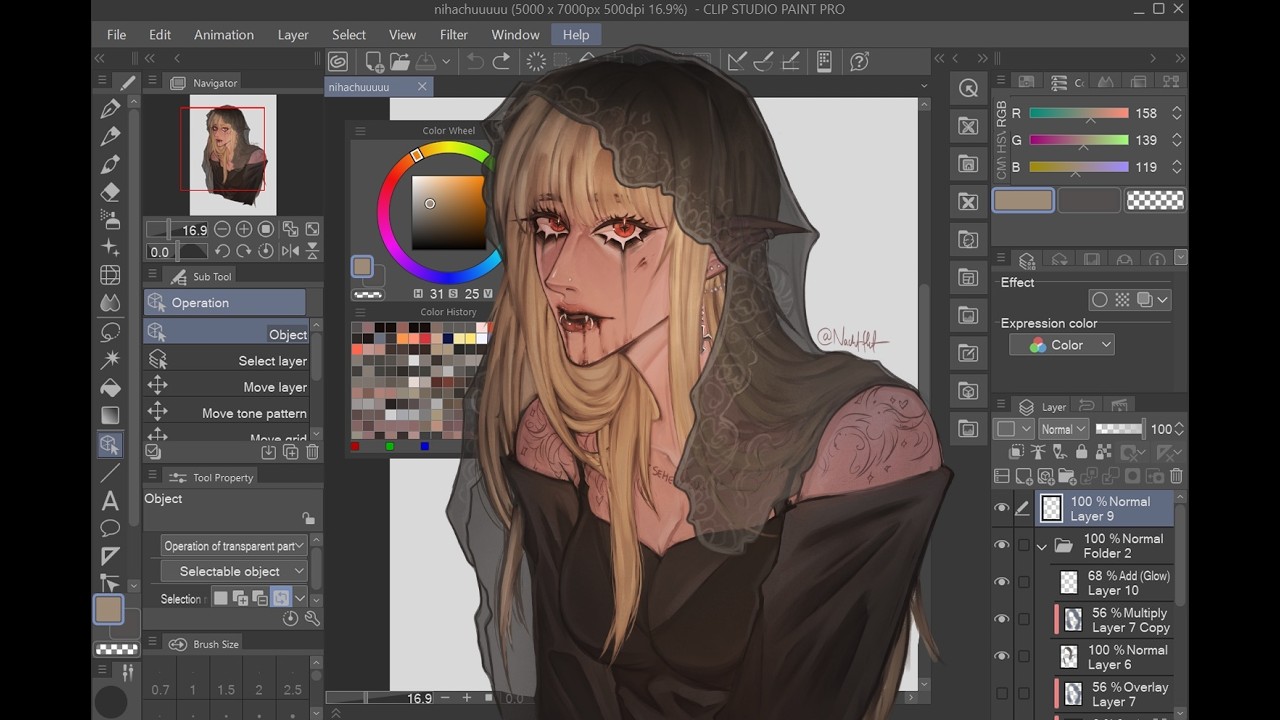
Task: Open Operation of transparent part dropdown
Action: click(234, 546)
